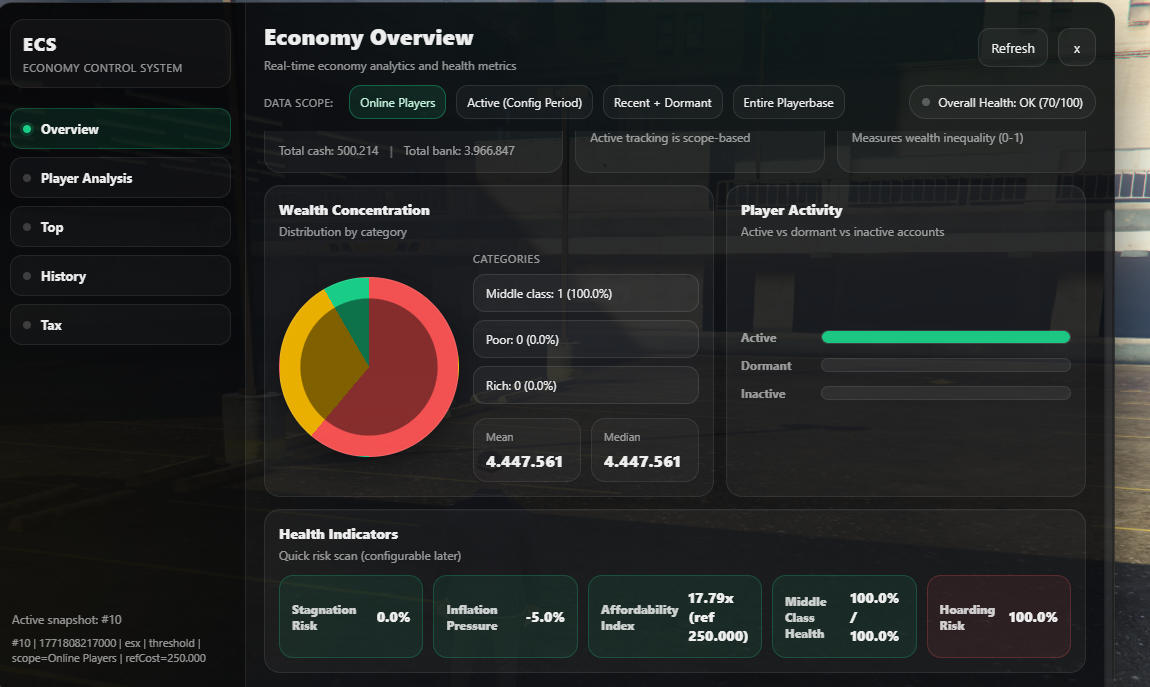The height and width of the screenshot is (687, 1150).
Task: Click the Mean 4.447.561 card
Action: (x=527, y=450)
